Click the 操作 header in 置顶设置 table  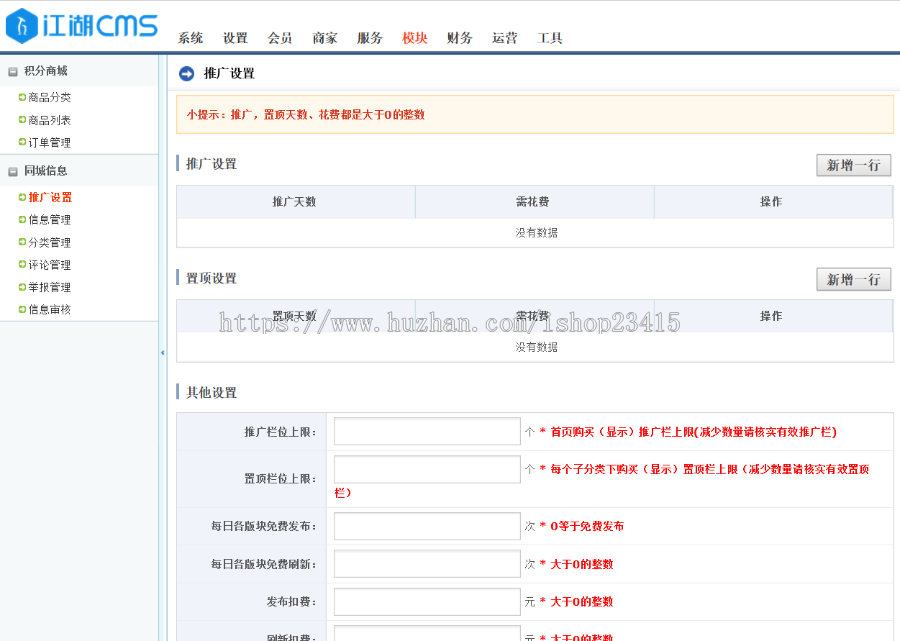tap(773, 316)
